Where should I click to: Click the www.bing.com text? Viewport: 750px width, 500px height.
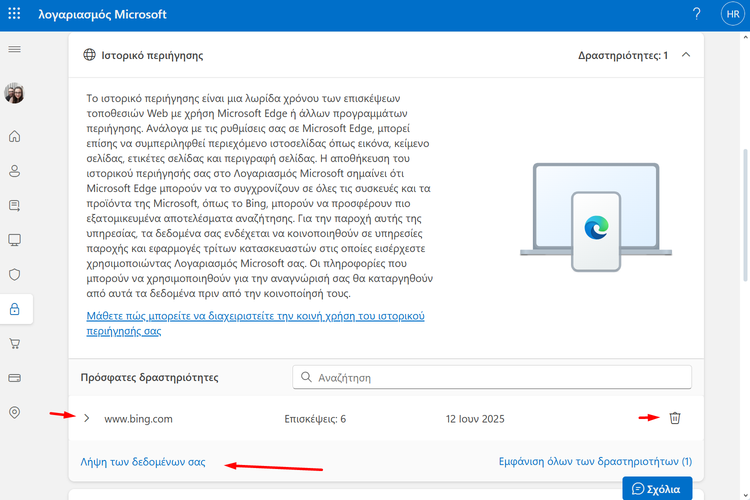pos(138,419)
